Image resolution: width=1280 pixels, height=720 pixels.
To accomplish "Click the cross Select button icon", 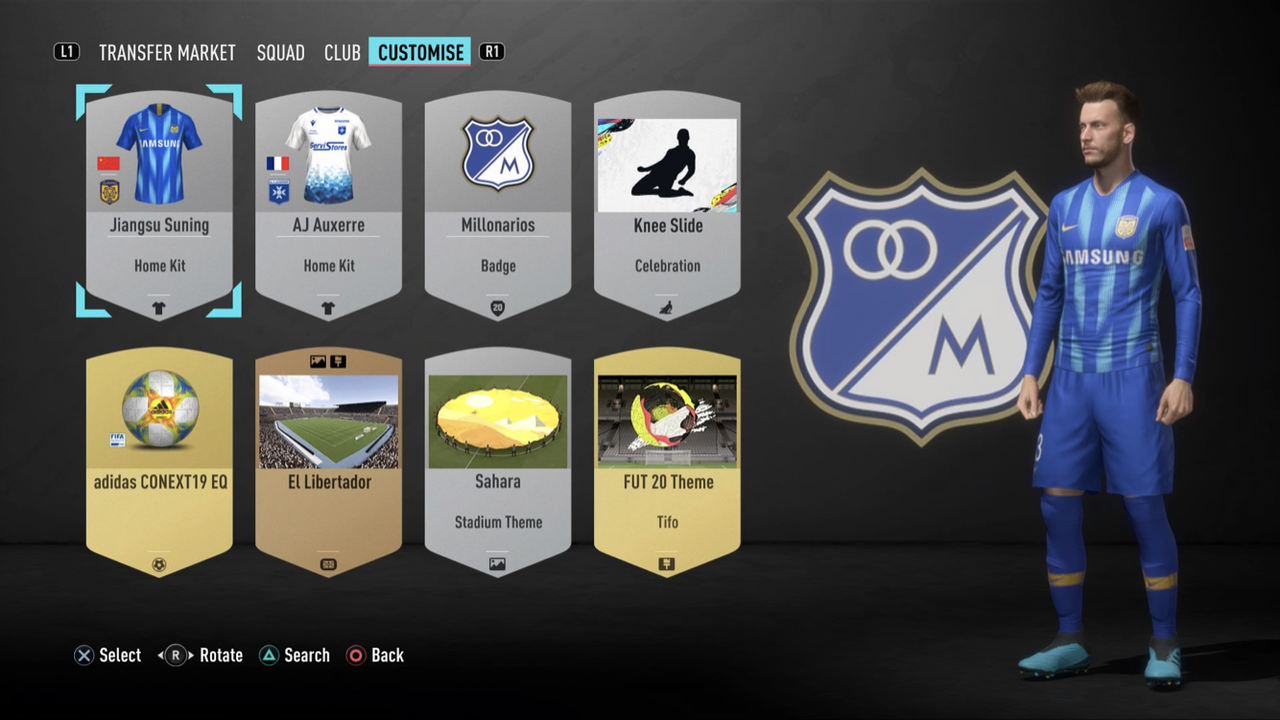I will (x=84, y=656).
